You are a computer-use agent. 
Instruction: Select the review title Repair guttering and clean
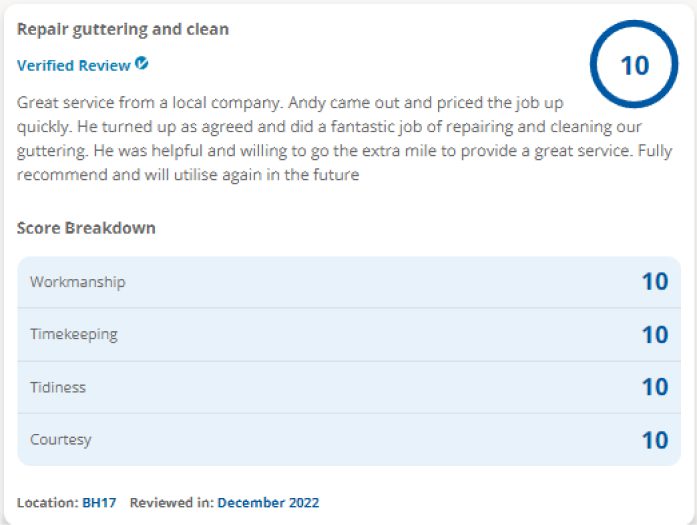tap(123, 29)
